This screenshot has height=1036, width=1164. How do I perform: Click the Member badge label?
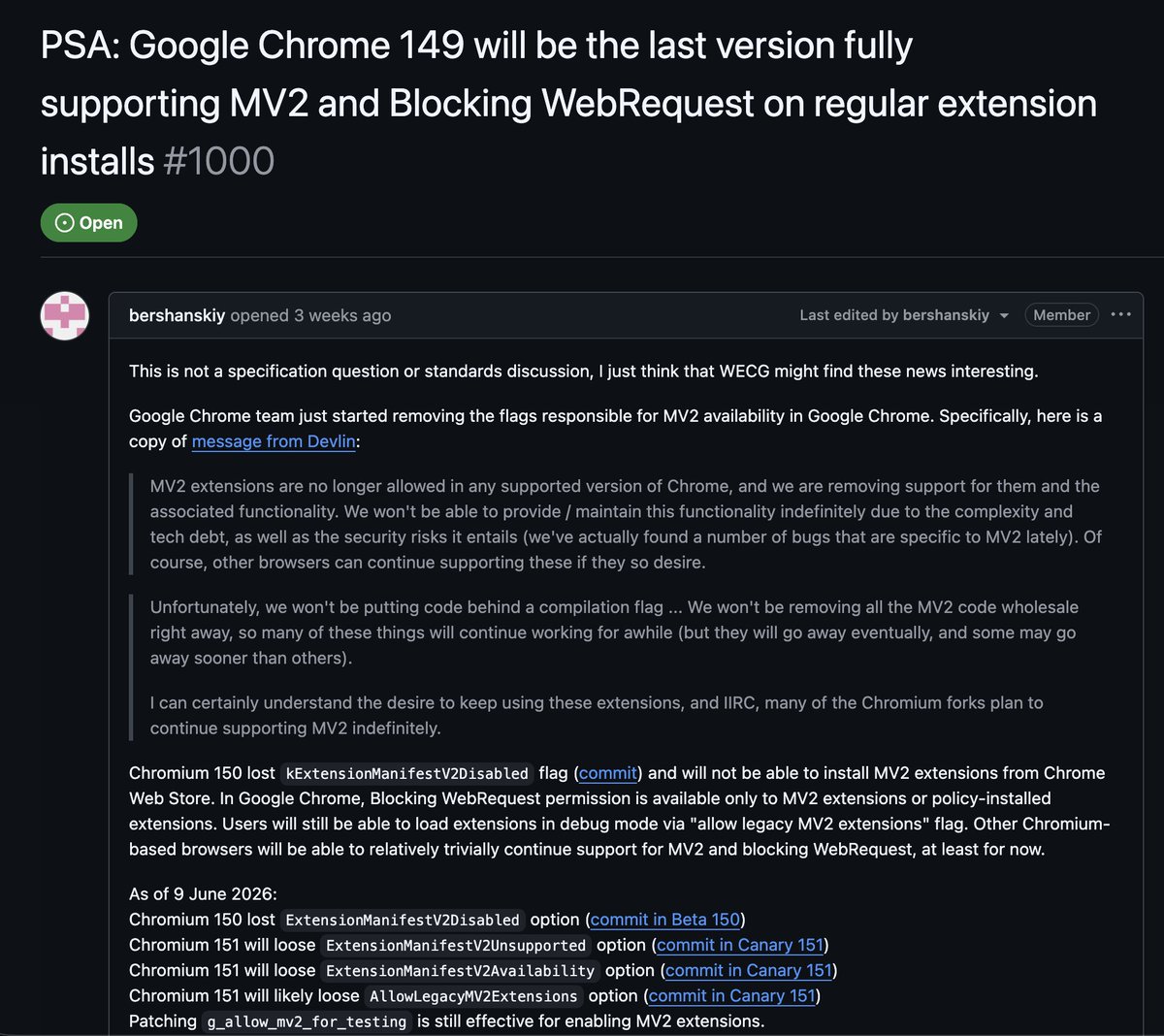tap(1061, 315)
